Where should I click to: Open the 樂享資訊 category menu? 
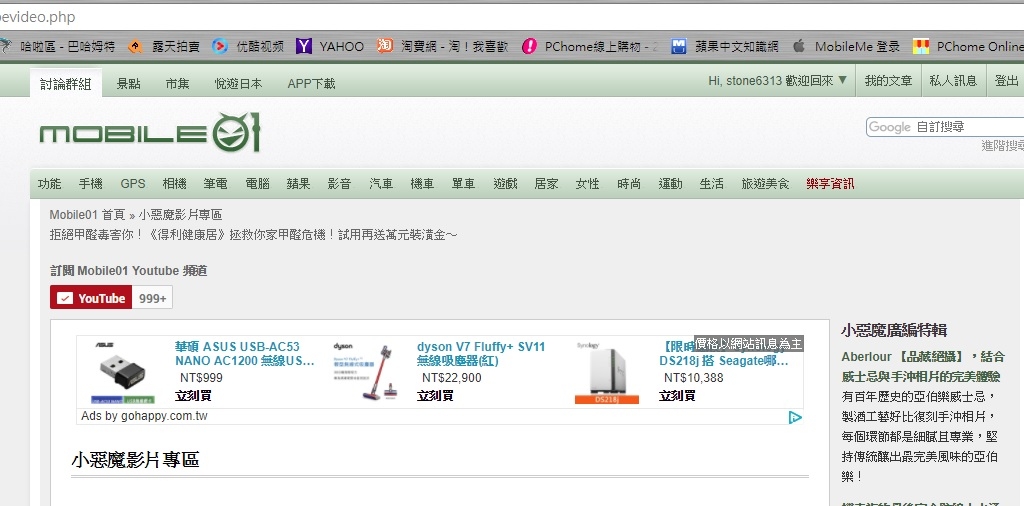pos(830,184)
